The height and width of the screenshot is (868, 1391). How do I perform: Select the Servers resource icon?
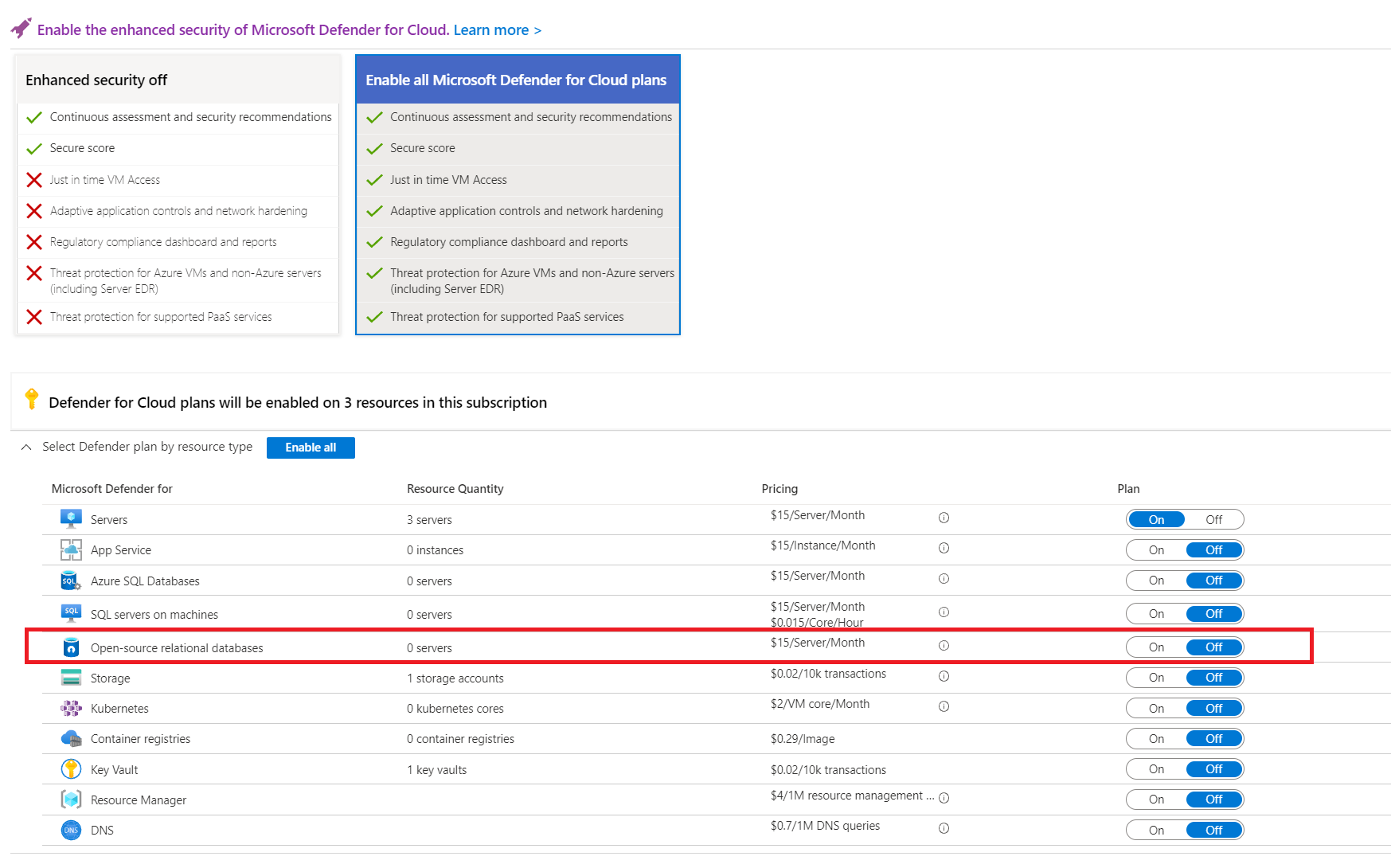[71, 518]
